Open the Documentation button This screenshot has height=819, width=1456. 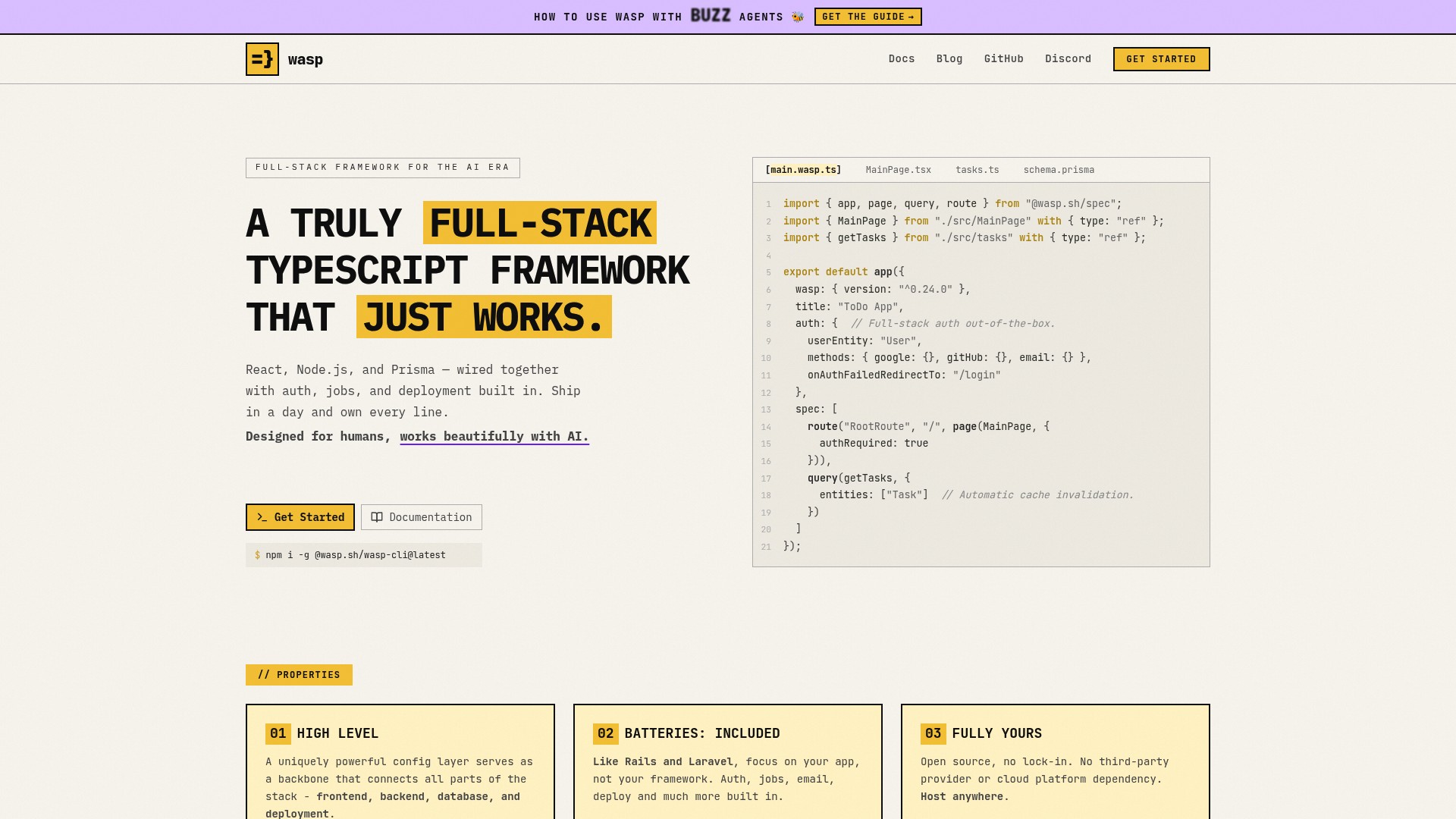click(422, 517)
